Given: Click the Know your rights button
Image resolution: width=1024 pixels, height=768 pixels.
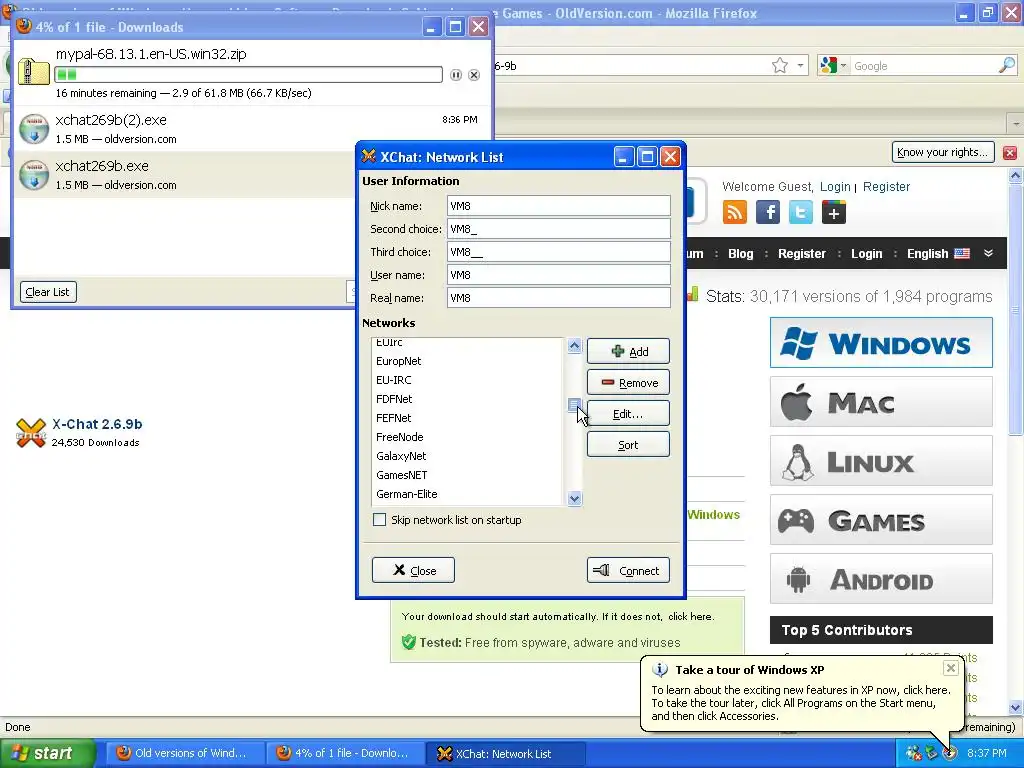Looking at the screenshot, I should pos(943,152).
